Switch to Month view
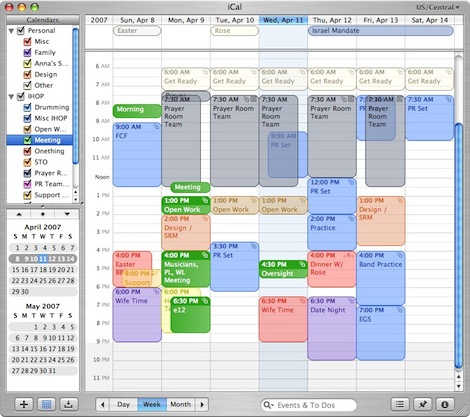This screenshot has width=470, height=417. 181,405
